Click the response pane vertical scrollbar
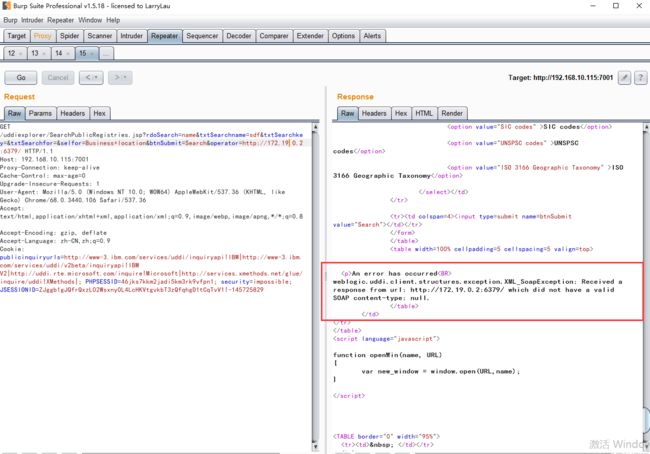650x454 pixels. pos(647,286)
